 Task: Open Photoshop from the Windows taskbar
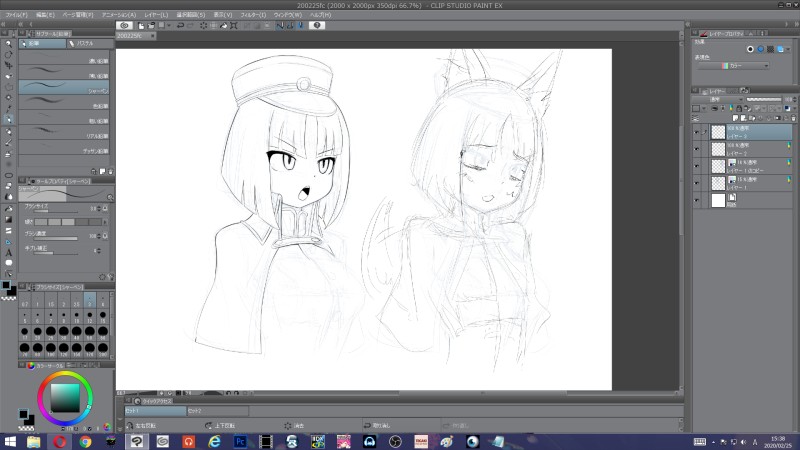[x=239, y=440]
